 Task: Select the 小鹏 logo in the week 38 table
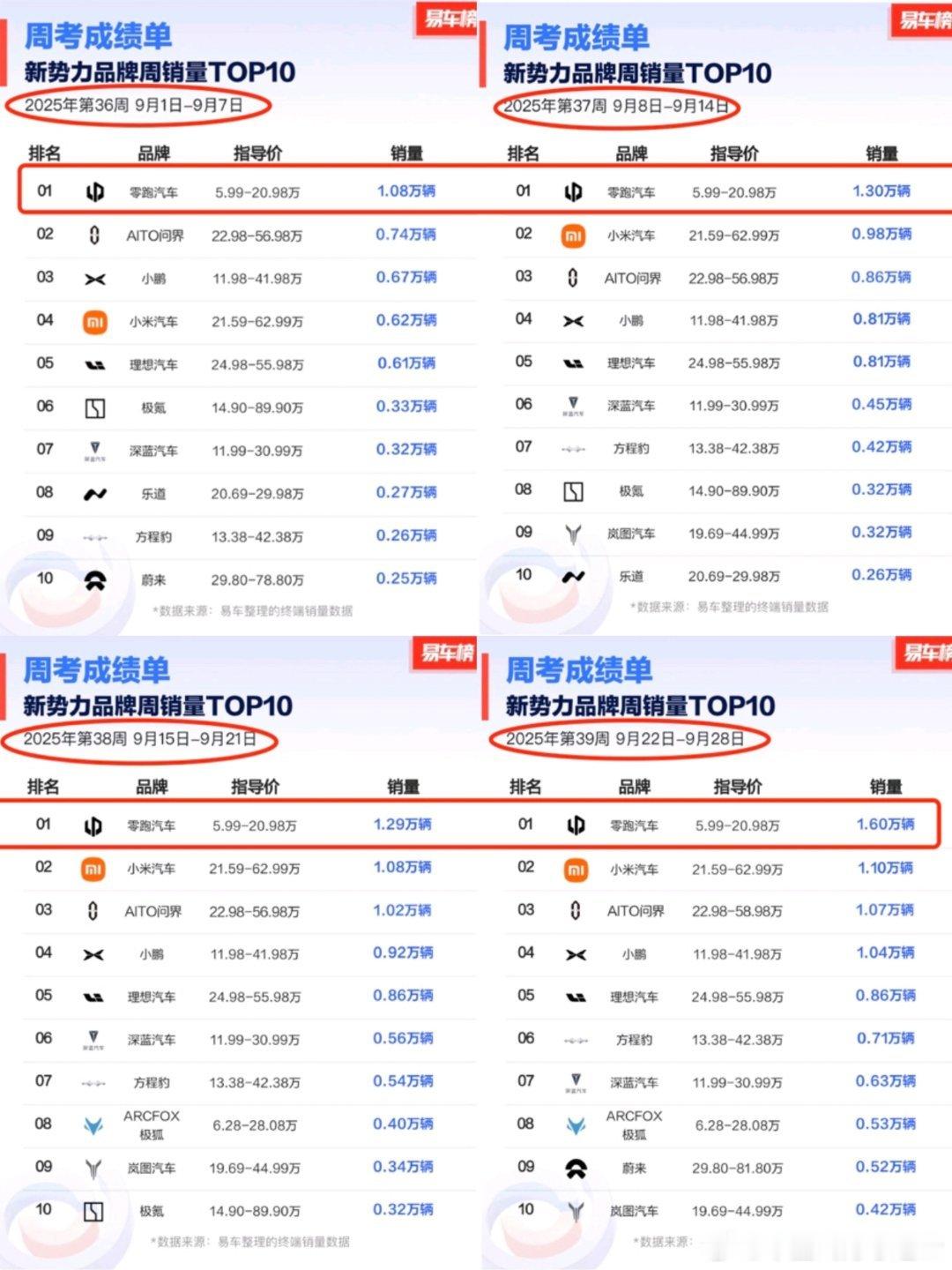(x=93, y=954)
